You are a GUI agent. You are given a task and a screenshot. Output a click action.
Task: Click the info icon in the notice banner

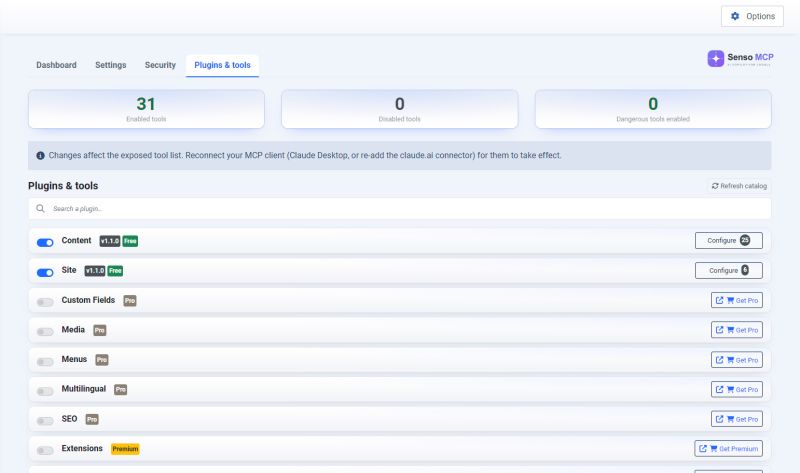(x=40, y=156)
